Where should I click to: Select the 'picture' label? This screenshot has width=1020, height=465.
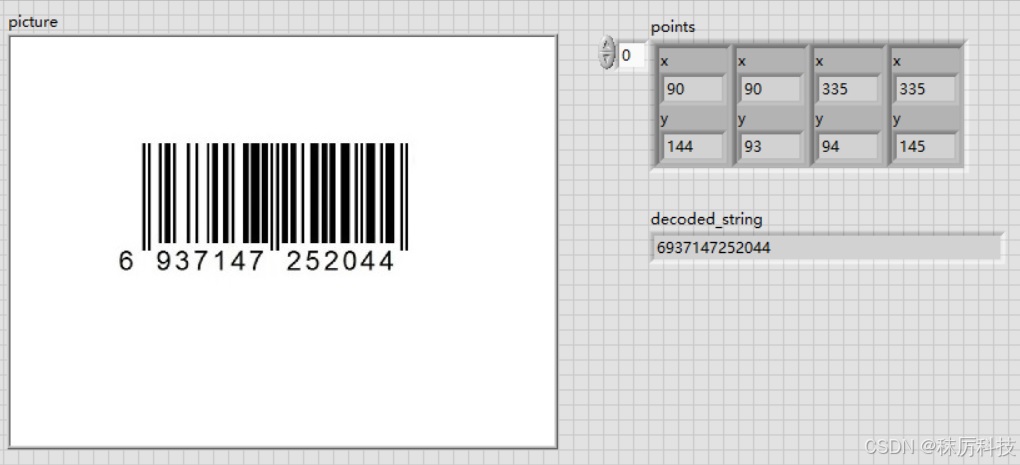33,21
